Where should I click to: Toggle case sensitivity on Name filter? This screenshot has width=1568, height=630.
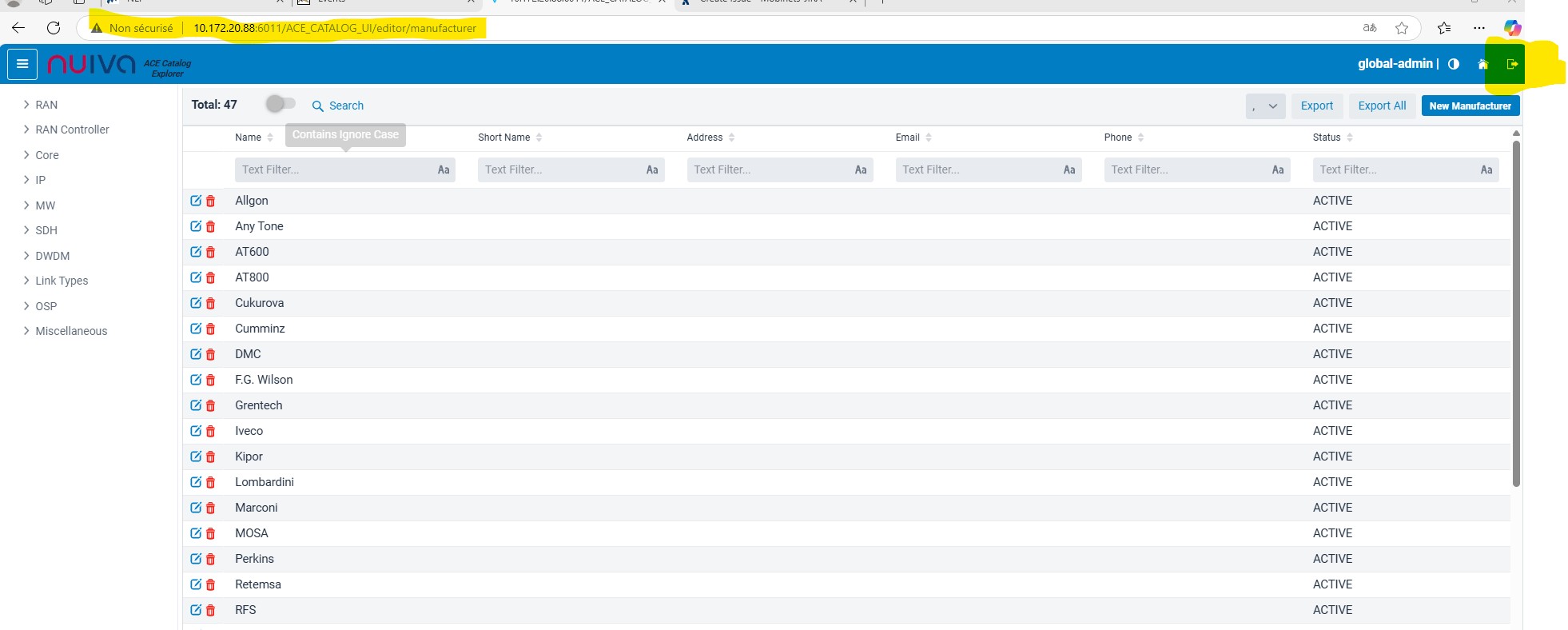coord(444,169)
